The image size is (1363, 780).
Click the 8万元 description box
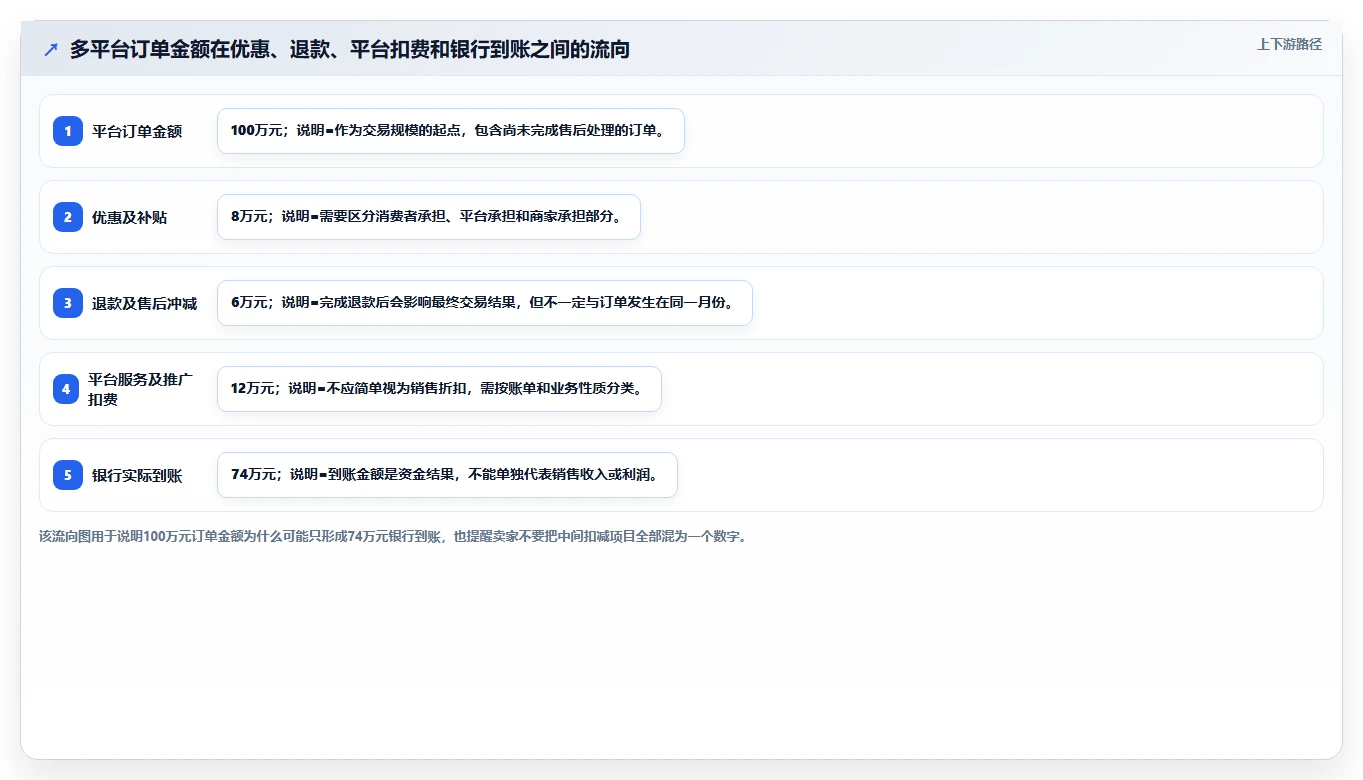(429, 217)
